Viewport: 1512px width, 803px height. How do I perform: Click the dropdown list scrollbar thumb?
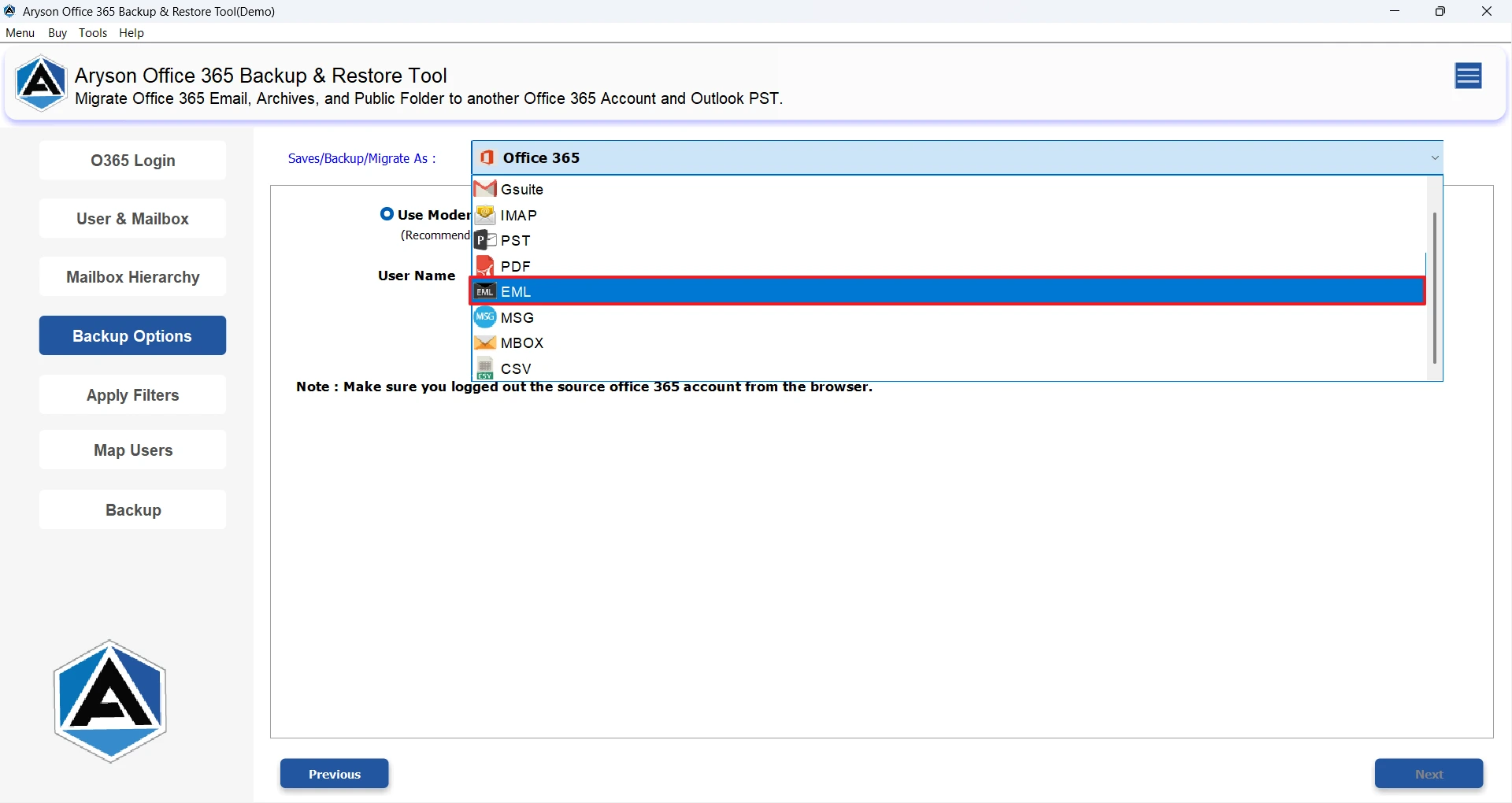tap(1435, 288)
